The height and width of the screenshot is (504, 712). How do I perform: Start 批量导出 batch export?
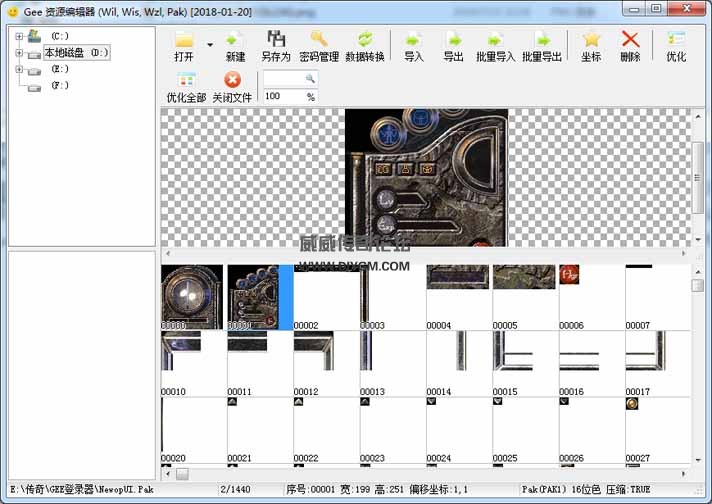tap(542, 46)
